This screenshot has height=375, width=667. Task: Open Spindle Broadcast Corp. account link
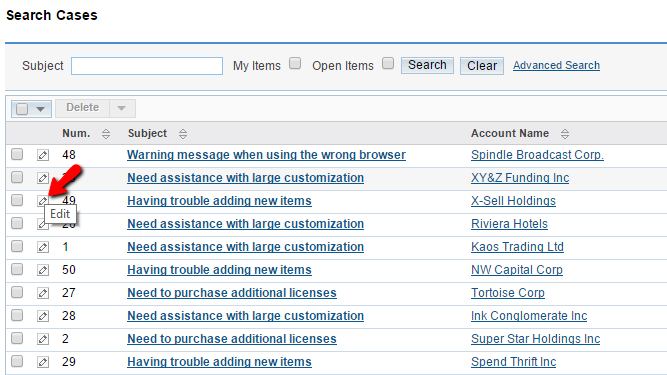[537, 155]
